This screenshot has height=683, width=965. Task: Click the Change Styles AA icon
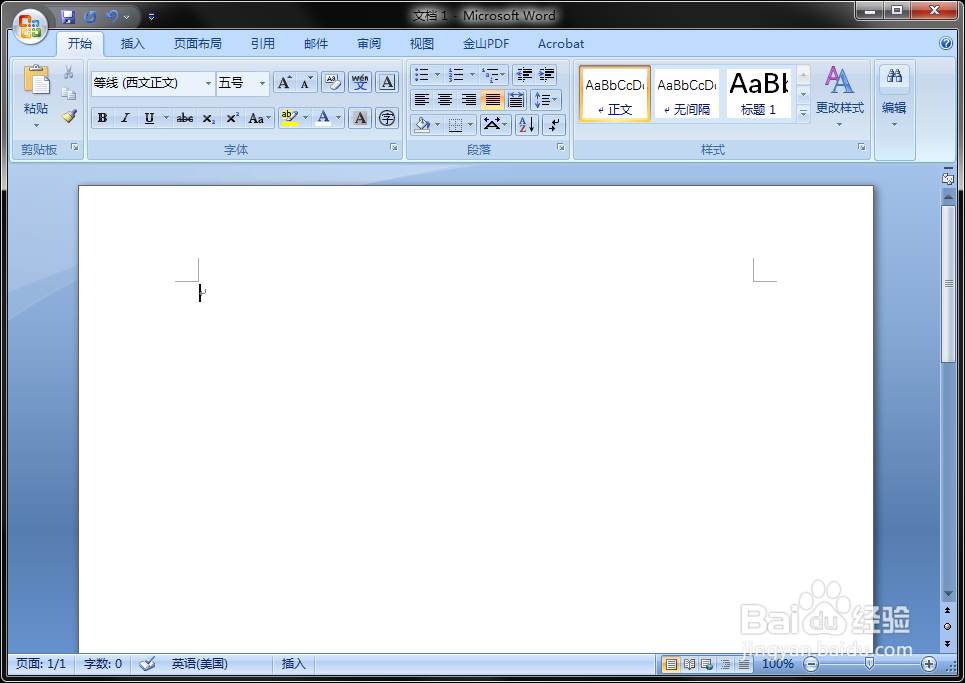tap(839, 80)
